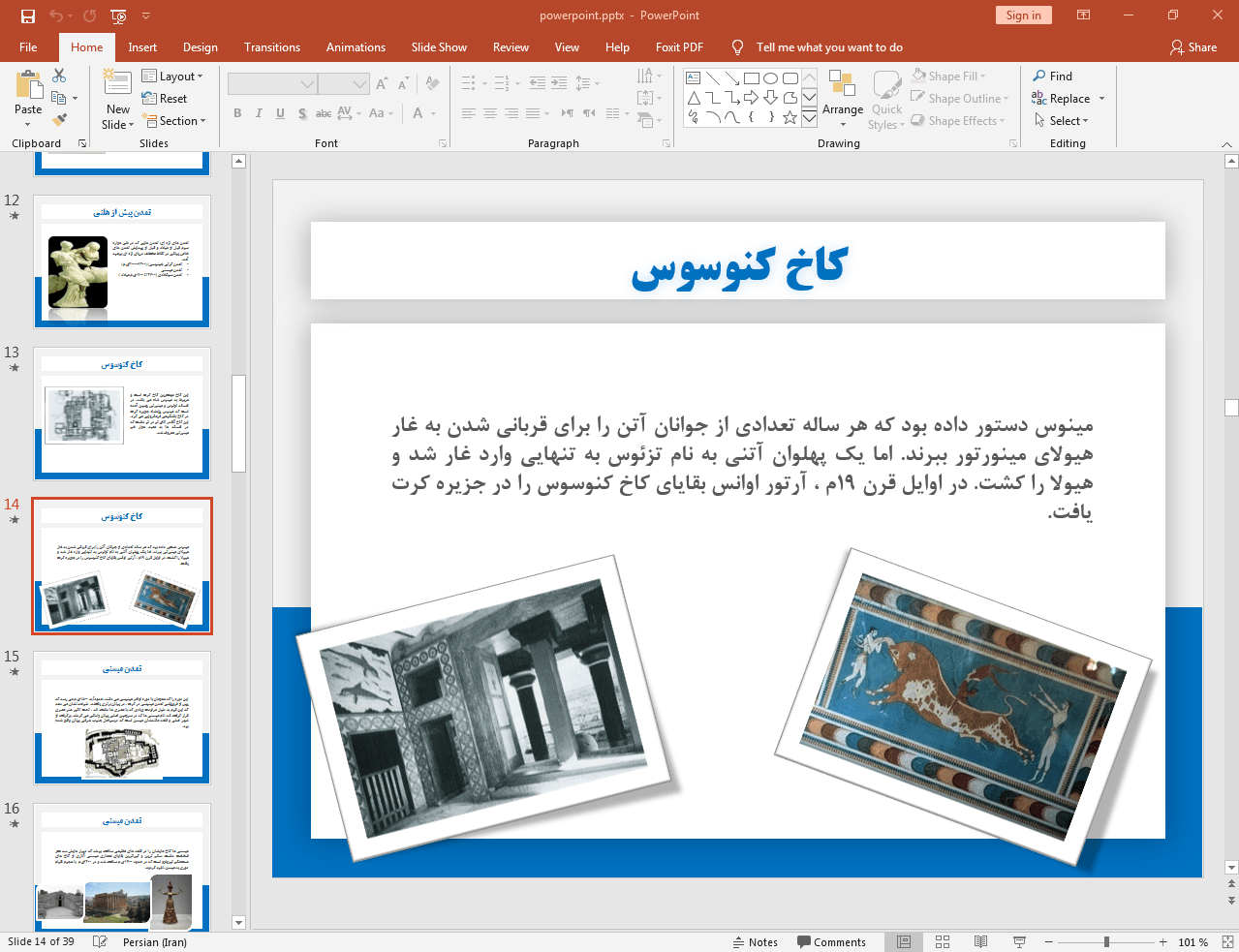Click Fit slide to current window icon
Screen dimensions: 1239x952
tap(1227, 942)
